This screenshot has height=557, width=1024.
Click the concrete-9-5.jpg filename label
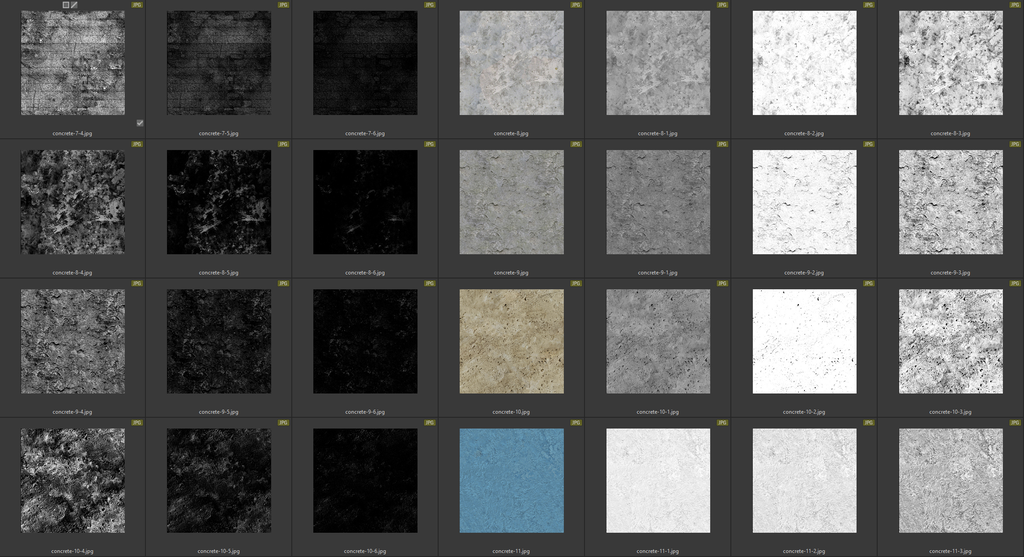click(218, 412)
